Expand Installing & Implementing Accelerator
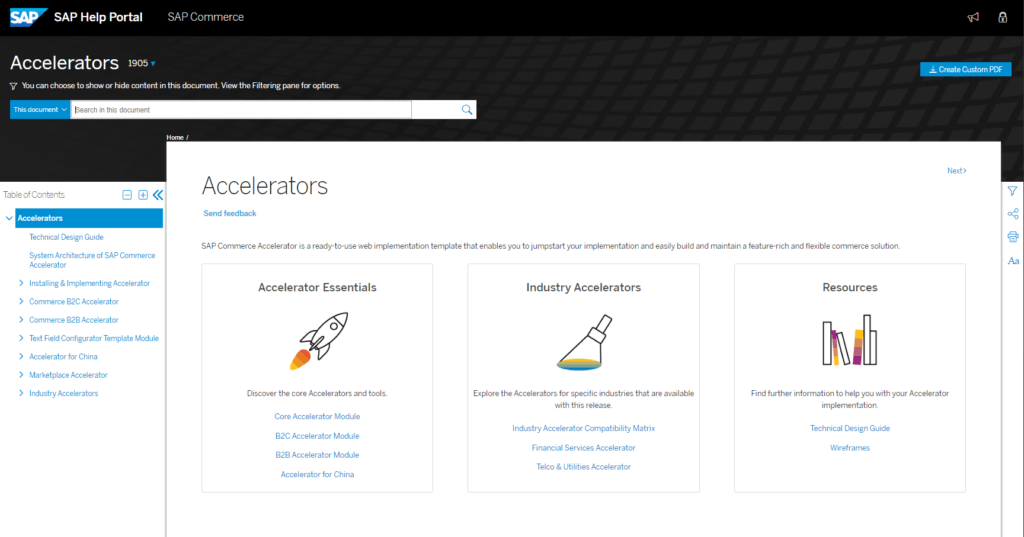1024x537 pixels. [x=22, y=284]
